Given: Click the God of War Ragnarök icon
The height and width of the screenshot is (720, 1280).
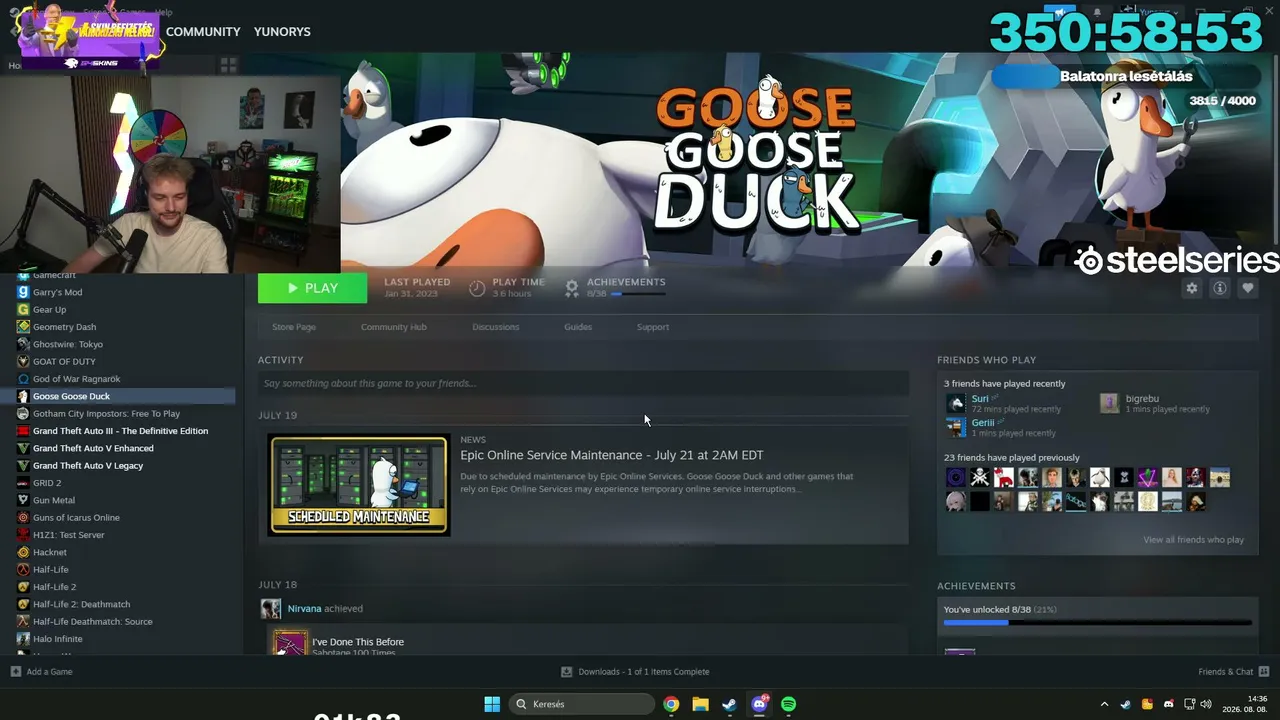Looking at the screenshot, I should click(x=23, y=379).
